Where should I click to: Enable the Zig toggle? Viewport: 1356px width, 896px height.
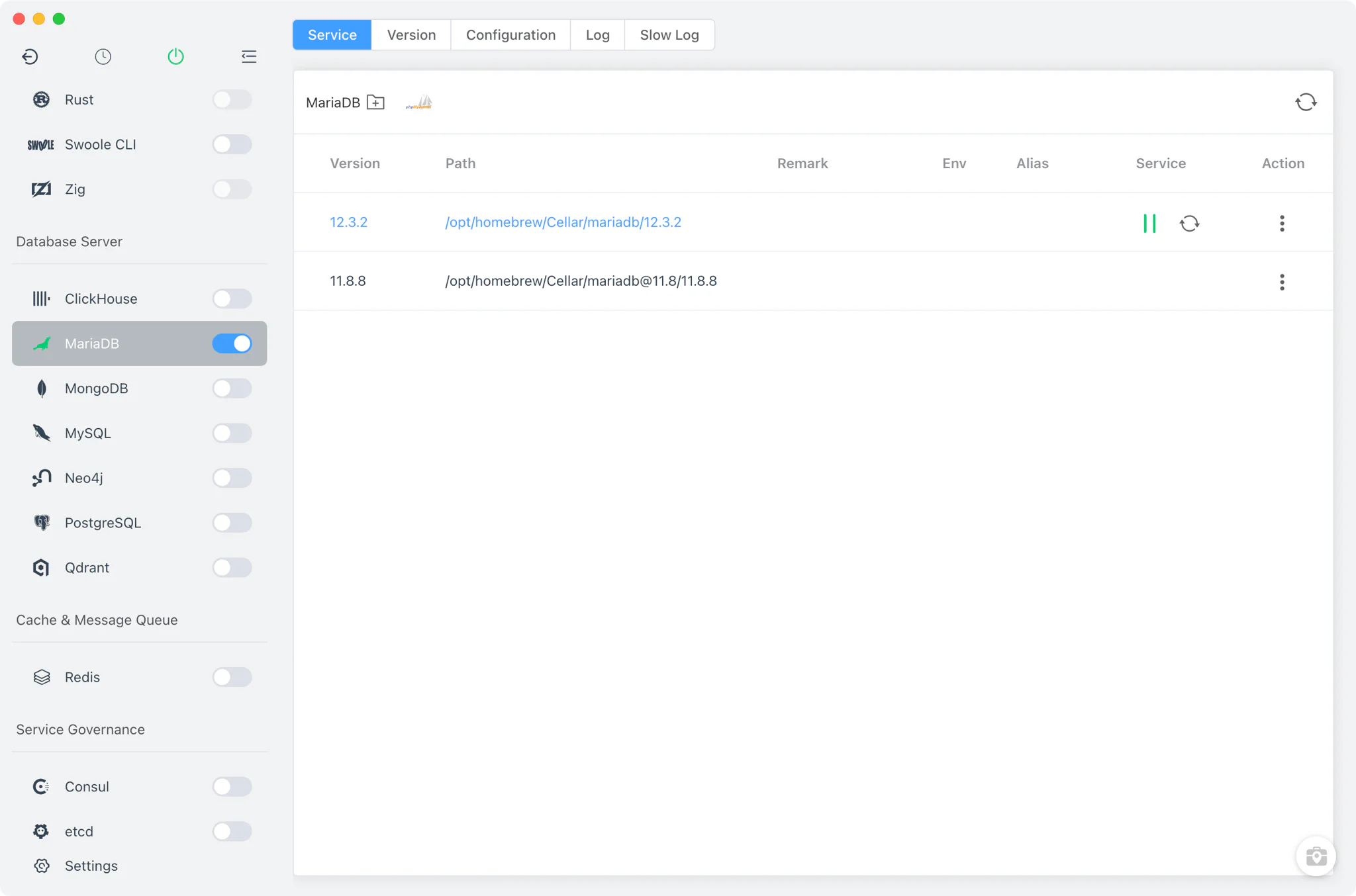232,189
